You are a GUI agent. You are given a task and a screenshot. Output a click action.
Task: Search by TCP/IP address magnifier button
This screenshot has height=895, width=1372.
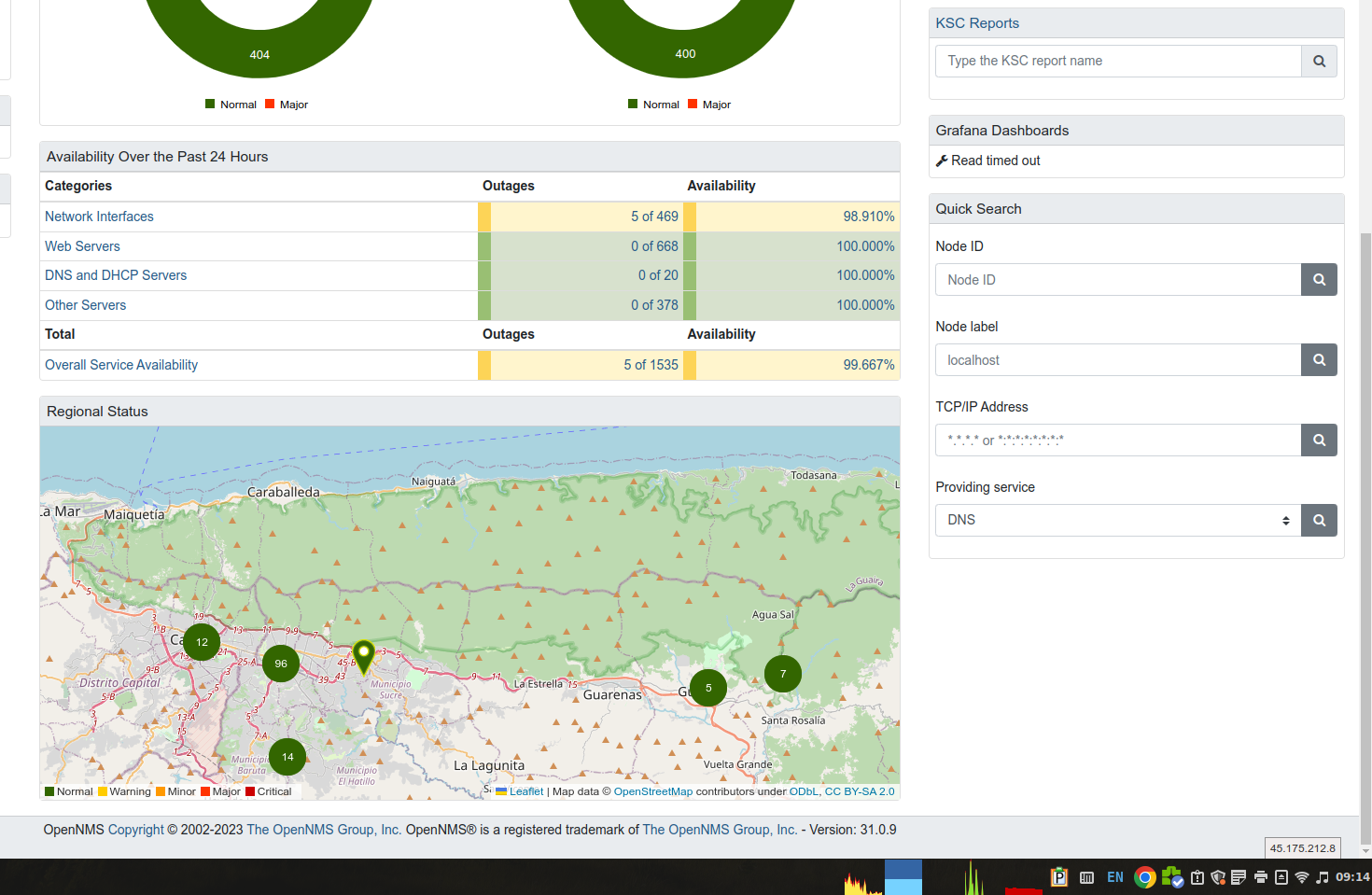[1319, 441]
